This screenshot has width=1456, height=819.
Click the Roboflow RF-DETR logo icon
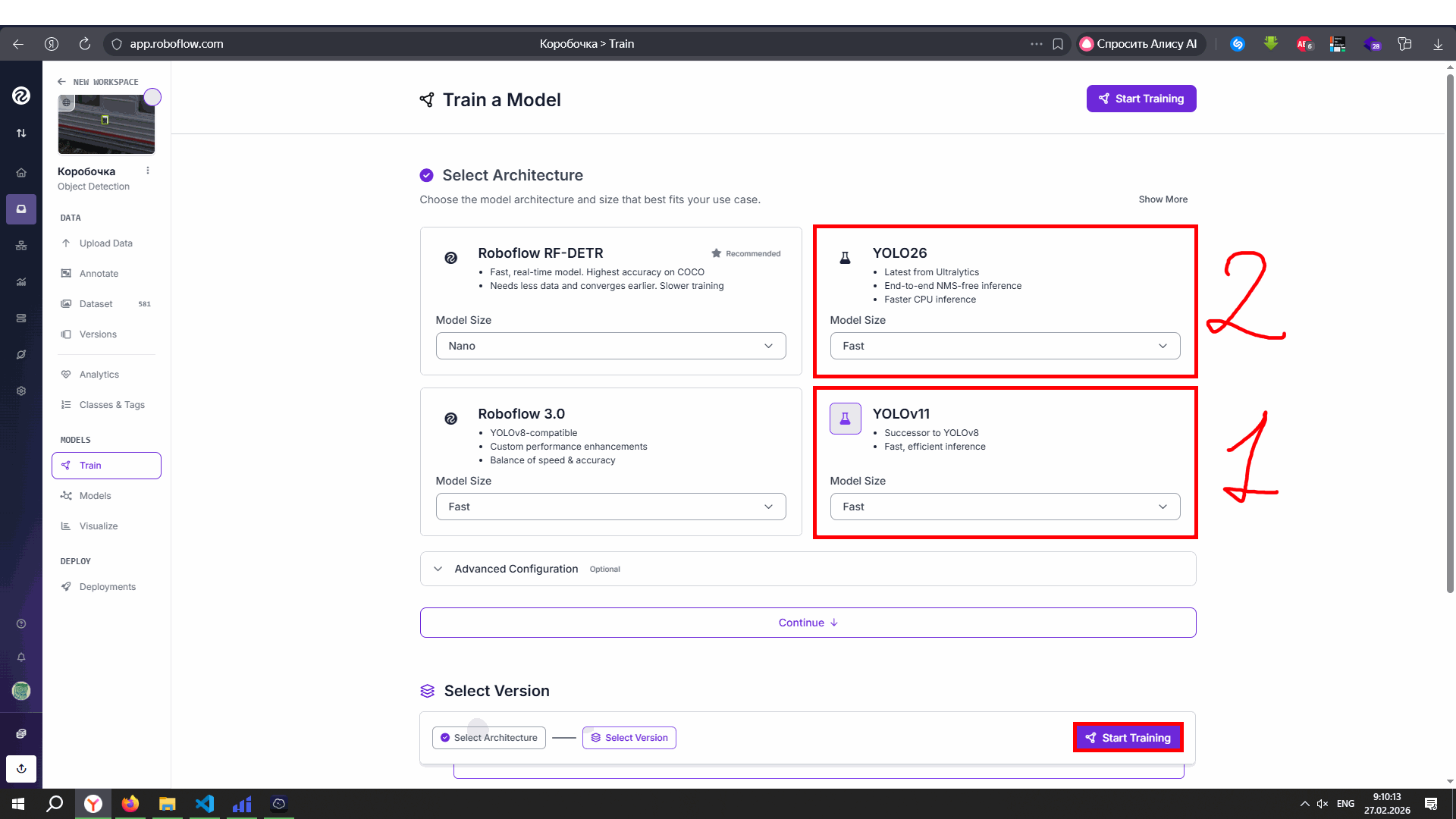450,258
